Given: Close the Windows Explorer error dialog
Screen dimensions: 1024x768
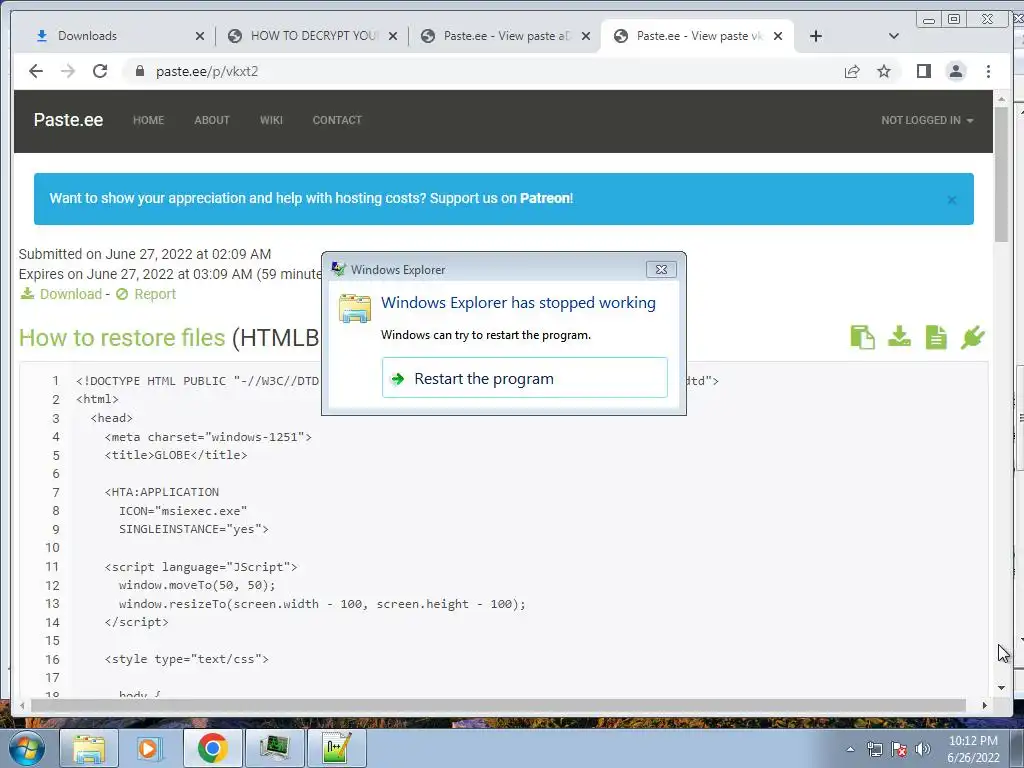Looking at the screenshot, I should pyautogui.click(x=661, y=269).
